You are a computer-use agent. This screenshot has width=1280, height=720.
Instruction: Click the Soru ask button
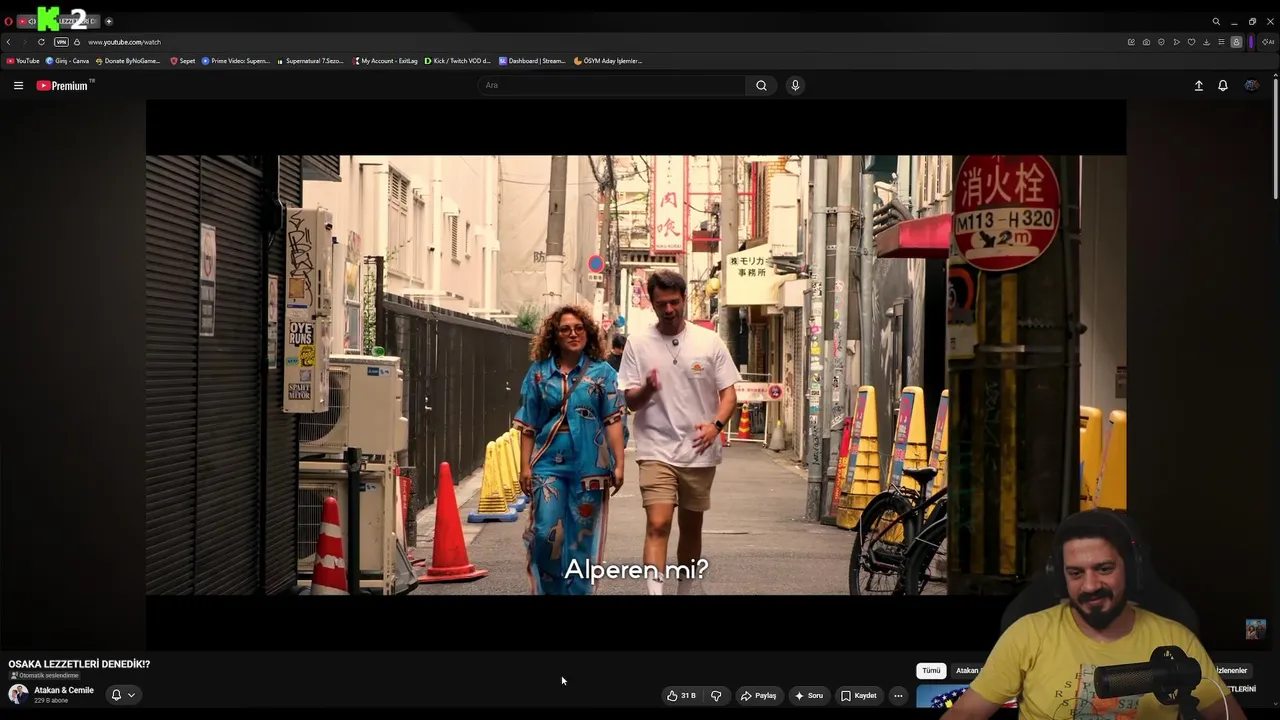809,696
